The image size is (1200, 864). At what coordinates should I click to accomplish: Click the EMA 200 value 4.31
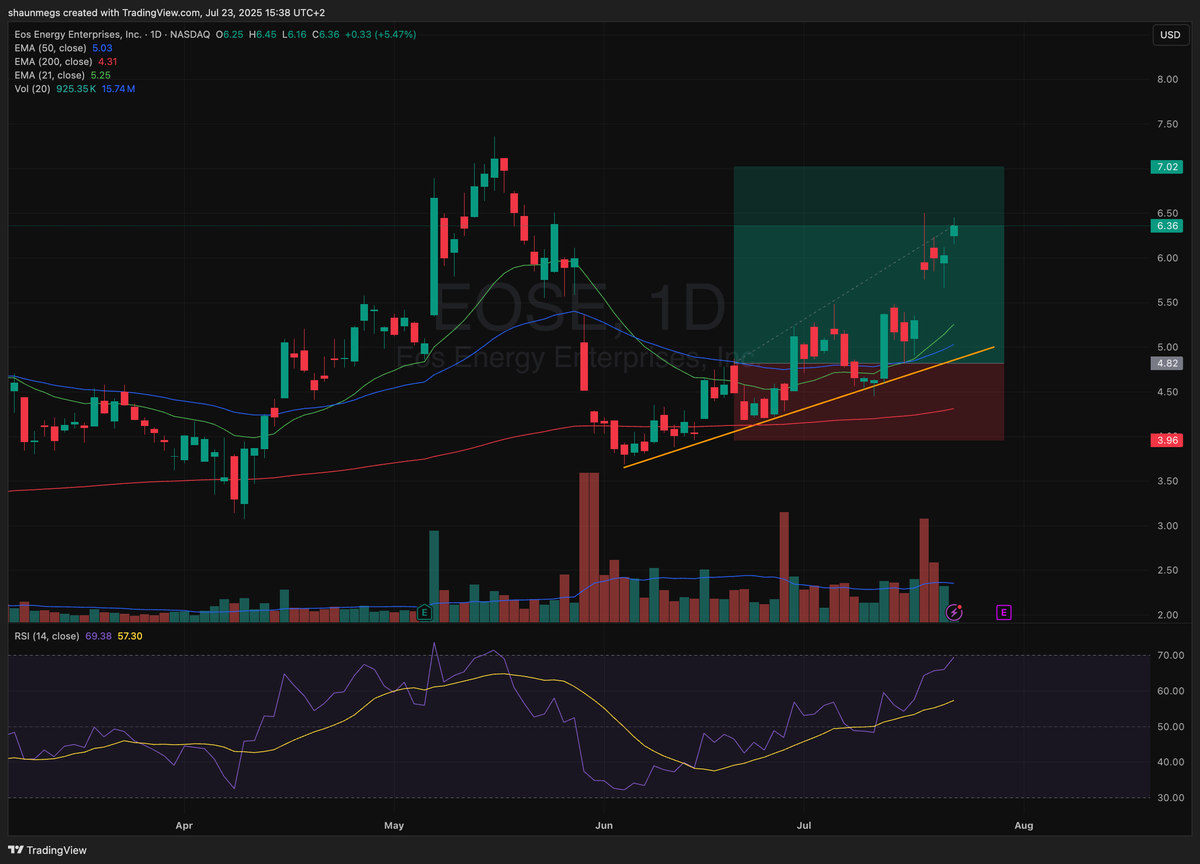click(105, 61)
